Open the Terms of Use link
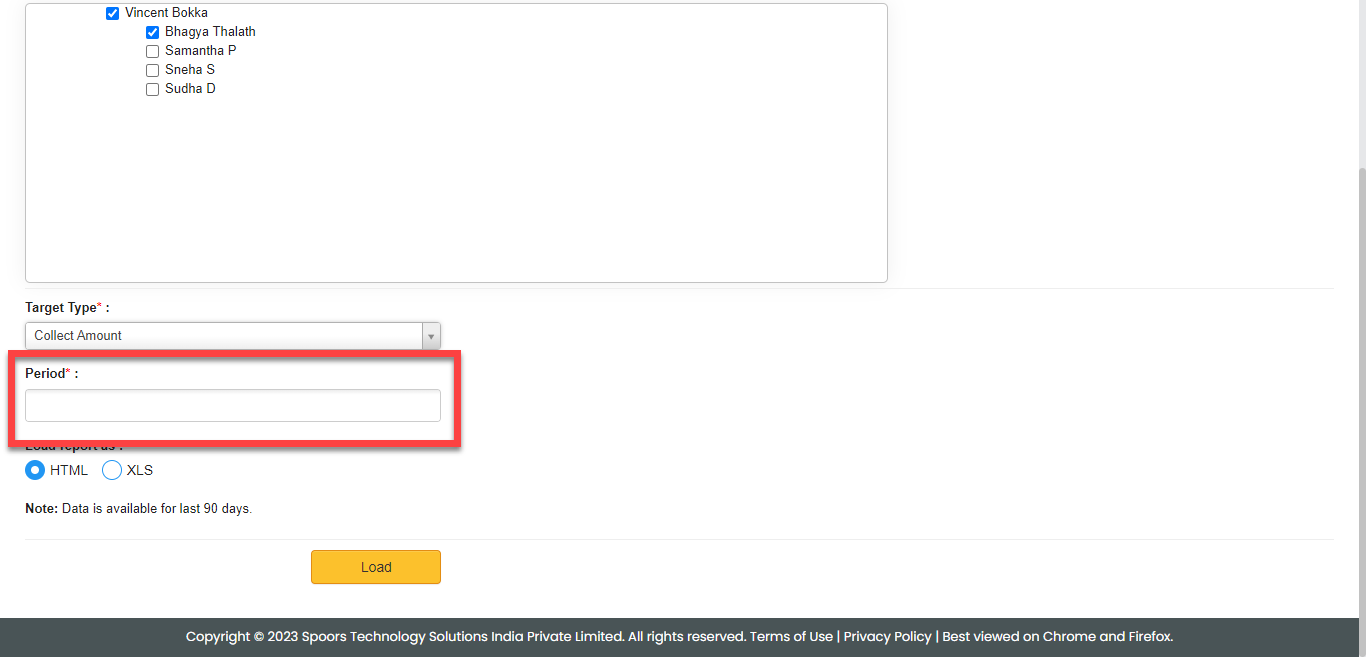The height and width of the screenshot is (657, 1366). click(x=791, y=636)
